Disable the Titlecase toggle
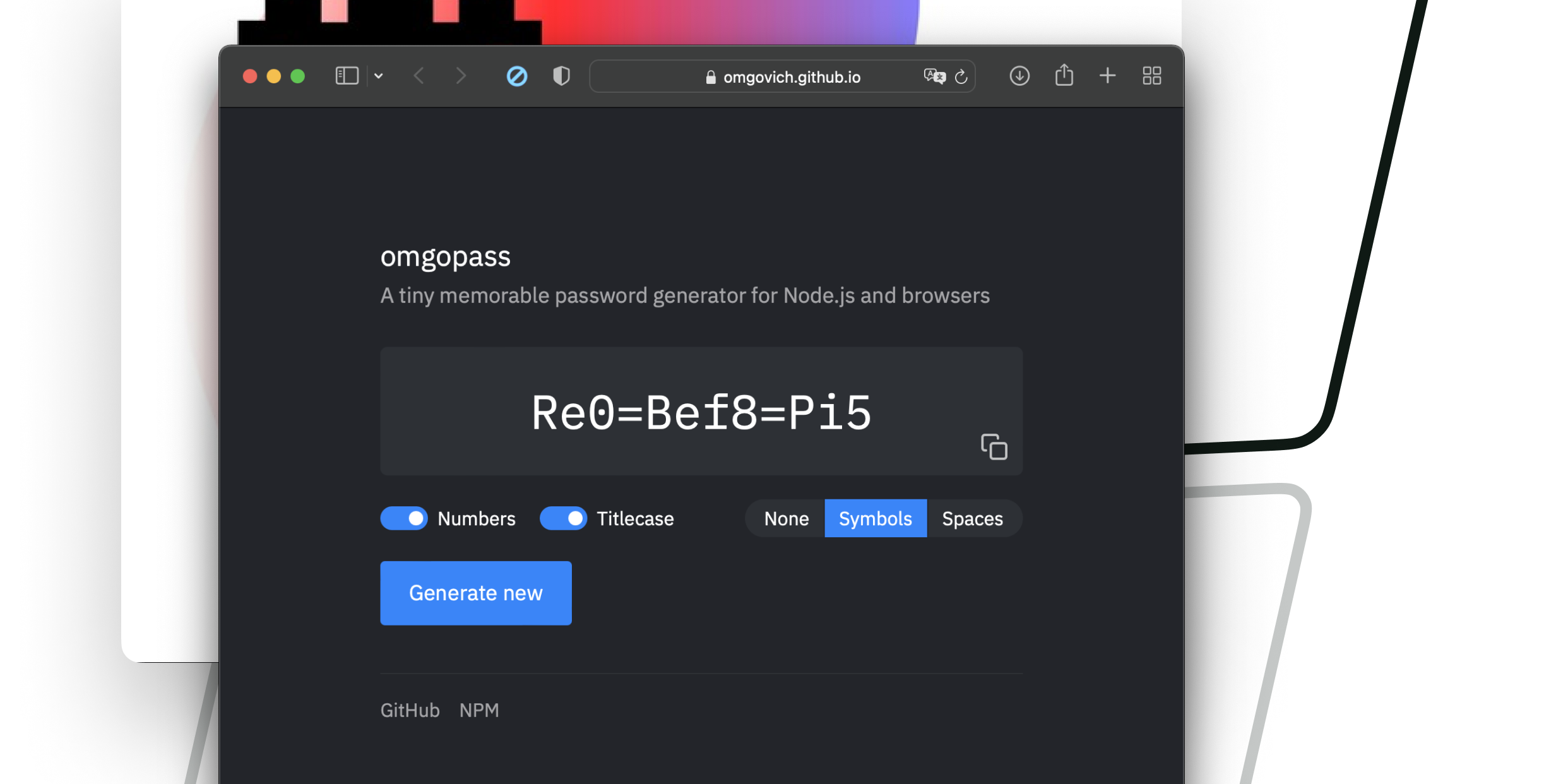The image size is (1568, 784). click(x=563, y=518)
